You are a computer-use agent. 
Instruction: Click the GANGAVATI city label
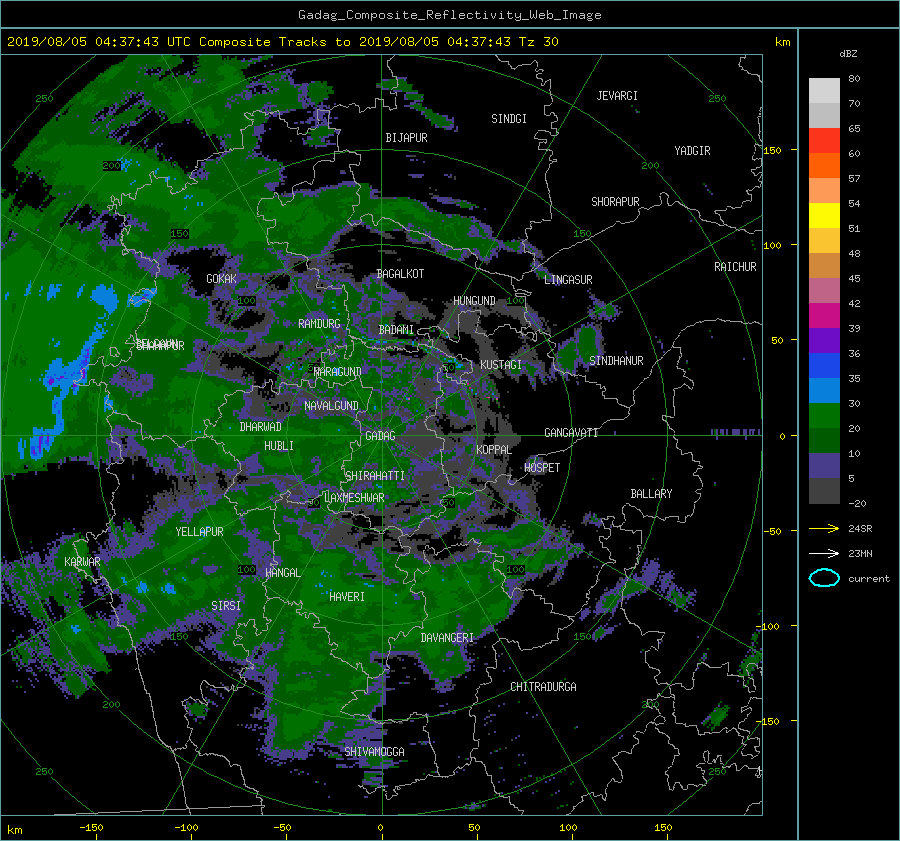tap(571, 433)
